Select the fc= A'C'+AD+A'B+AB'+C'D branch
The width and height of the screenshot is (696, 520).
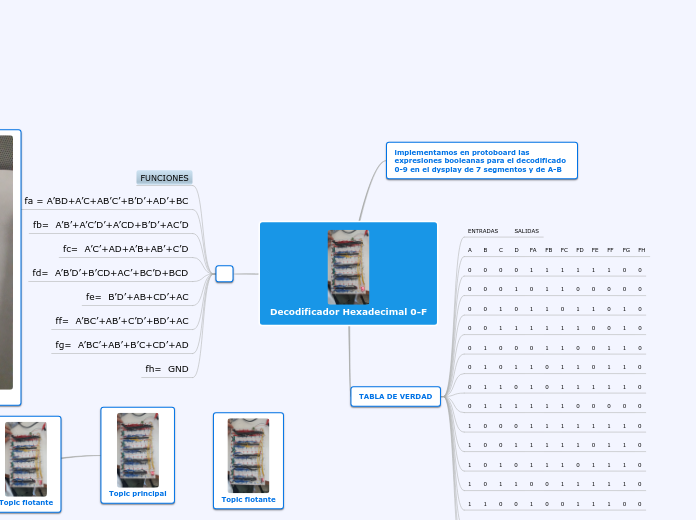click(126, 249)
